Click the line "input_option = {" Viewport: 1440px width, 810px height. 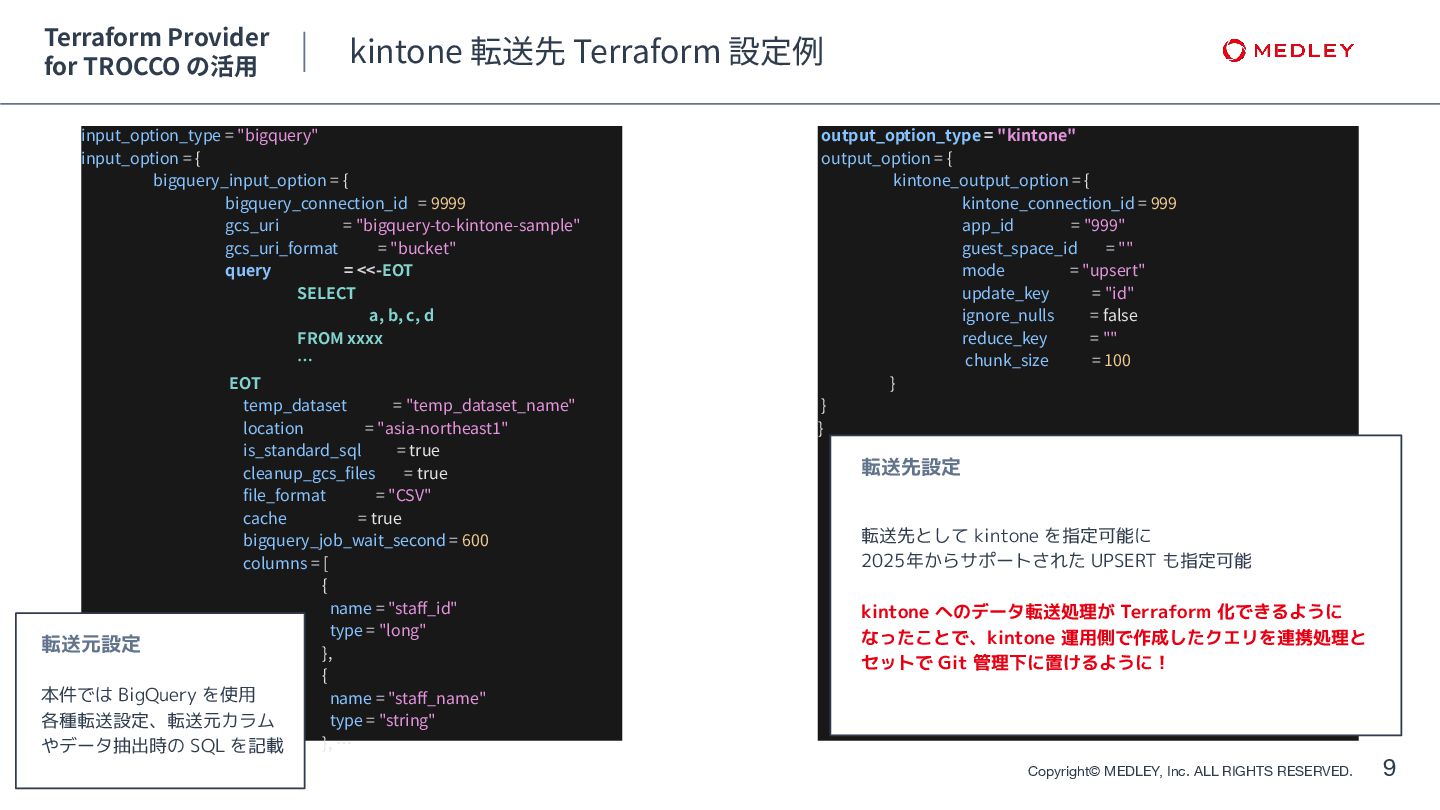141,158
